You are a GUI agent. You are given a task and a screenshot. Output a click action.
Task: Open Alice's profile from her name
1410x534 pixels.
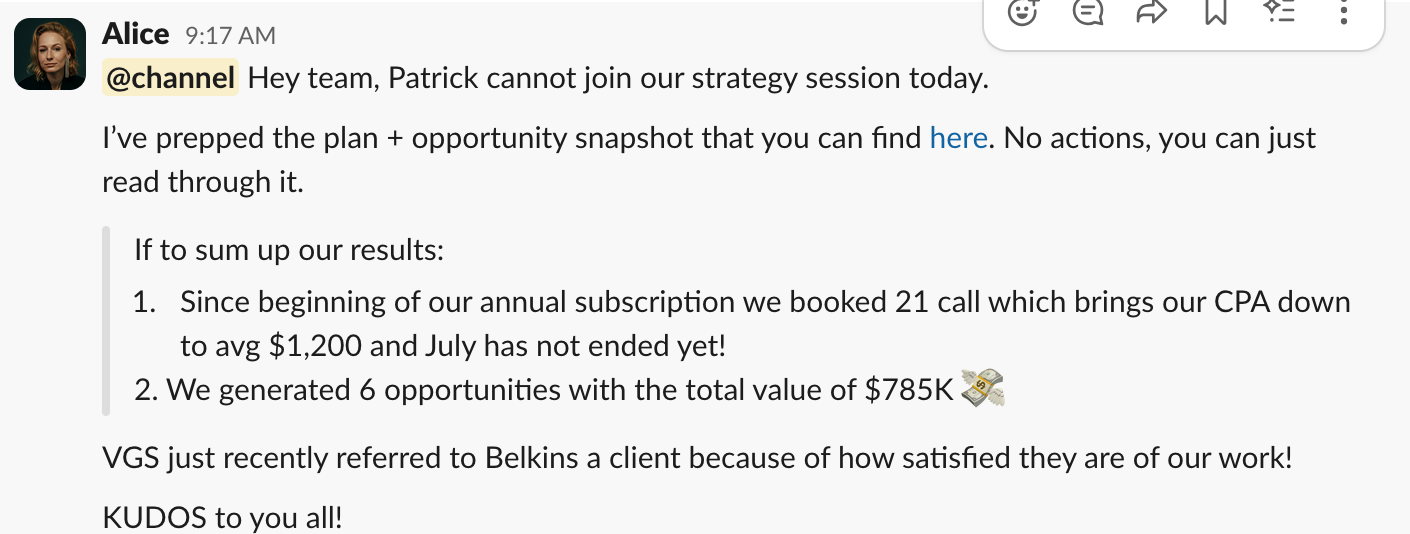coord(135,34)
